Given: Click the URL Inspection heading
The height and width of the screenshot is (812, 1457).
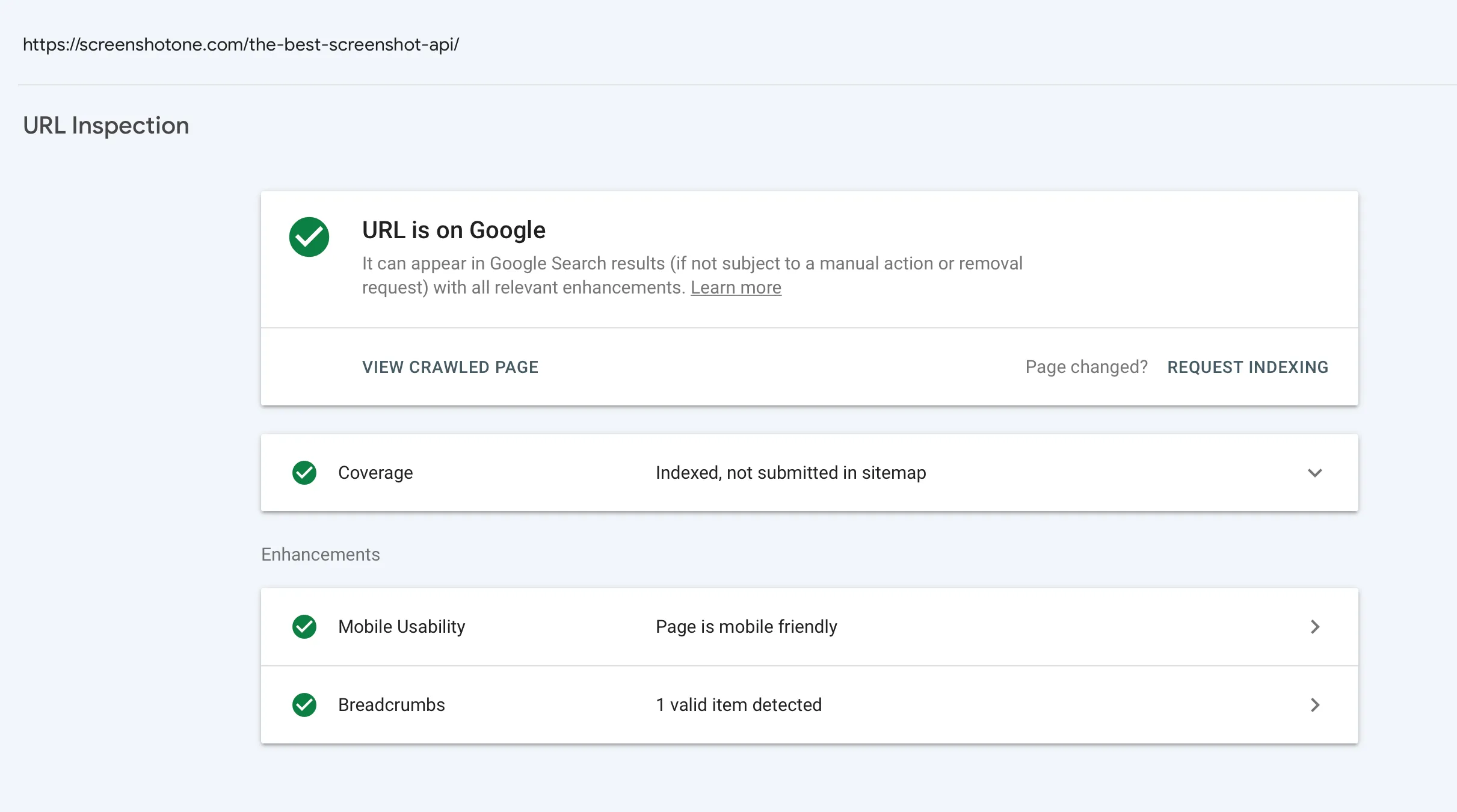Looking at the screenshot, I should [106, 126].
